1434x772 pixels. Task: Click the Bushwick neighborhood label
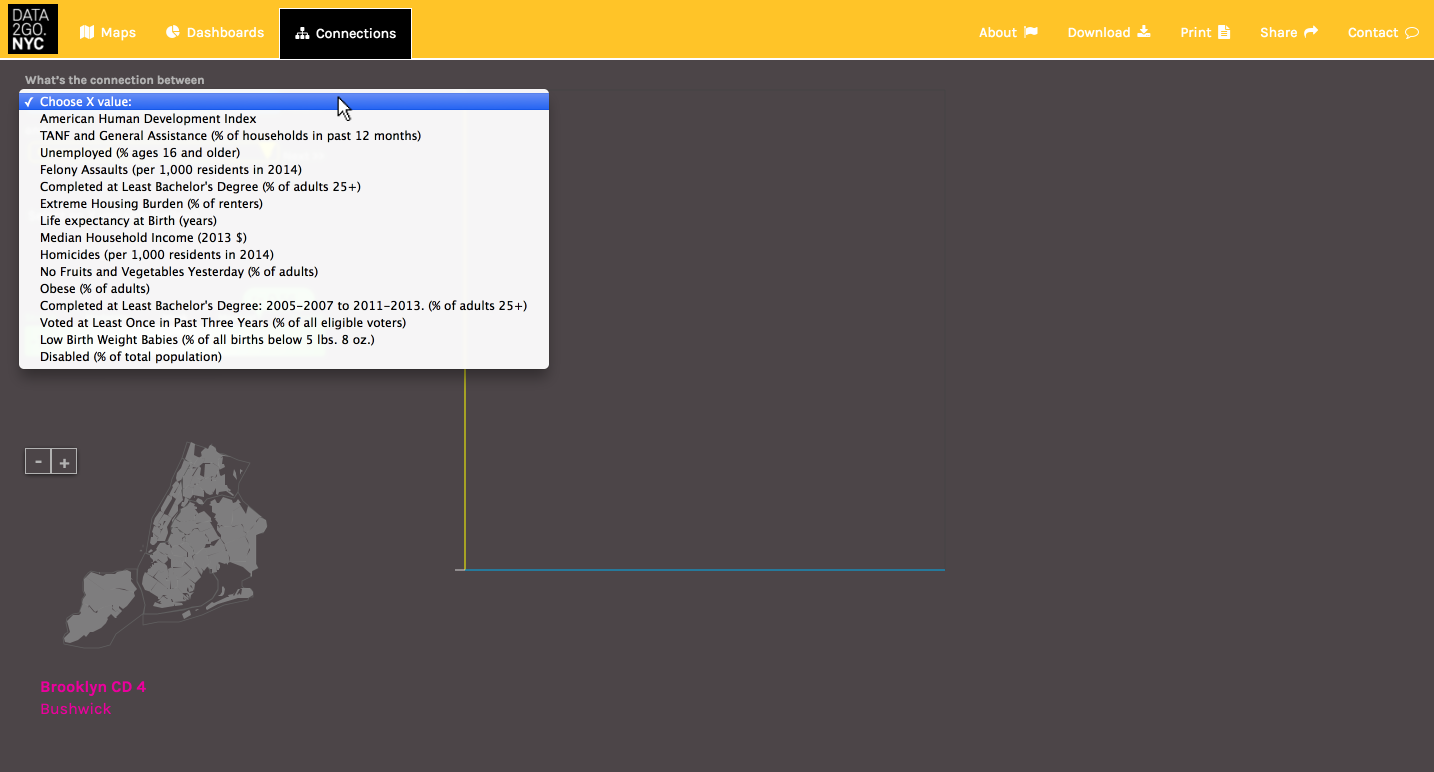76,709
